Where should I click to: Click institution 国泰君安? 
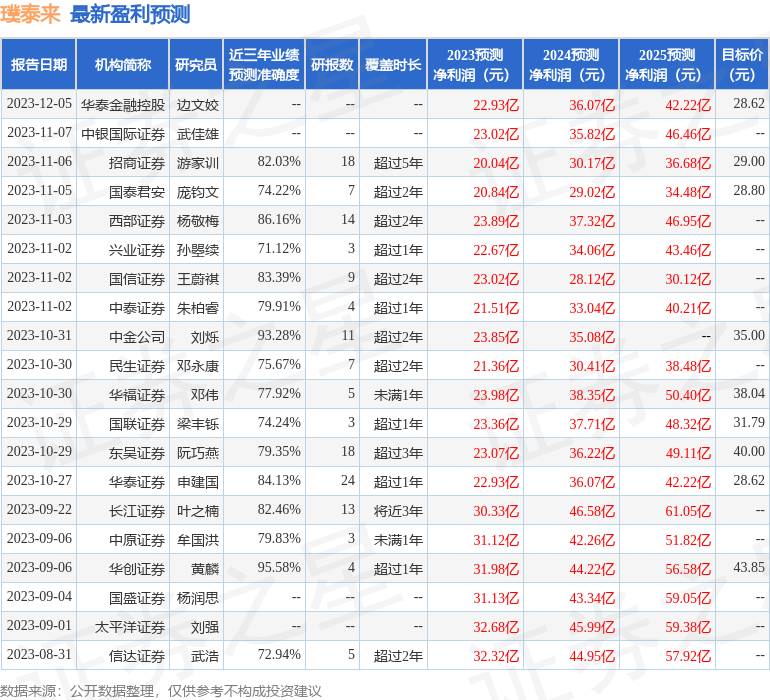click(137, 192)
